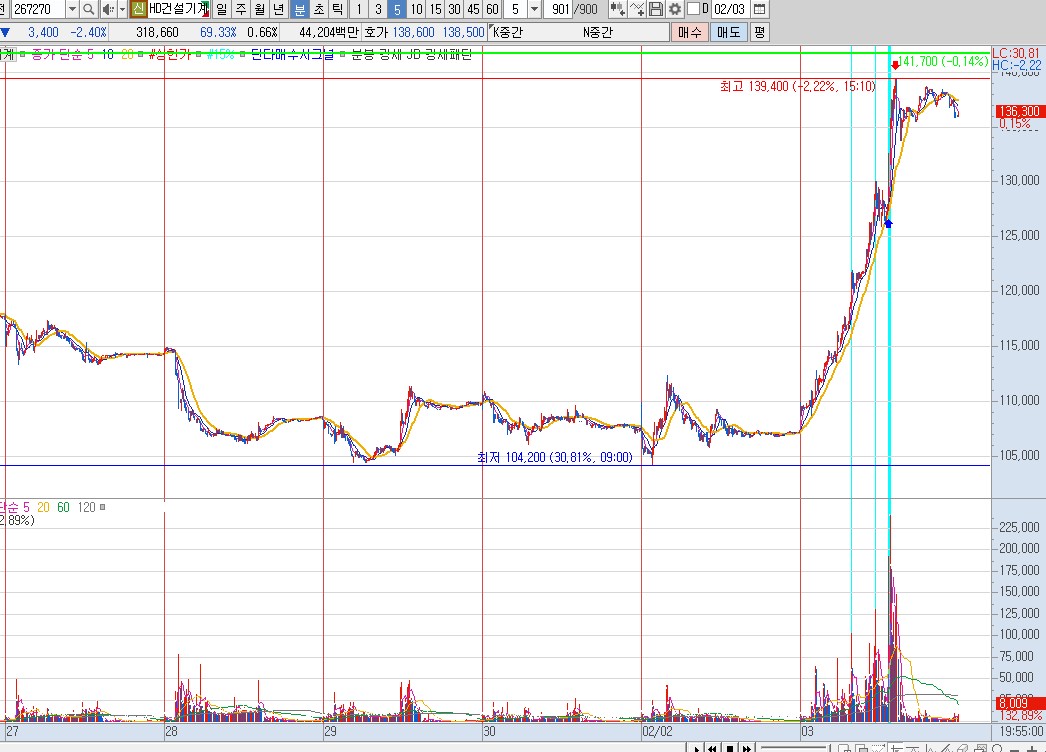This screenshot has height=752, width=1046.
Task: Click the current price tag 136,300
Action: click(1019, 111)
